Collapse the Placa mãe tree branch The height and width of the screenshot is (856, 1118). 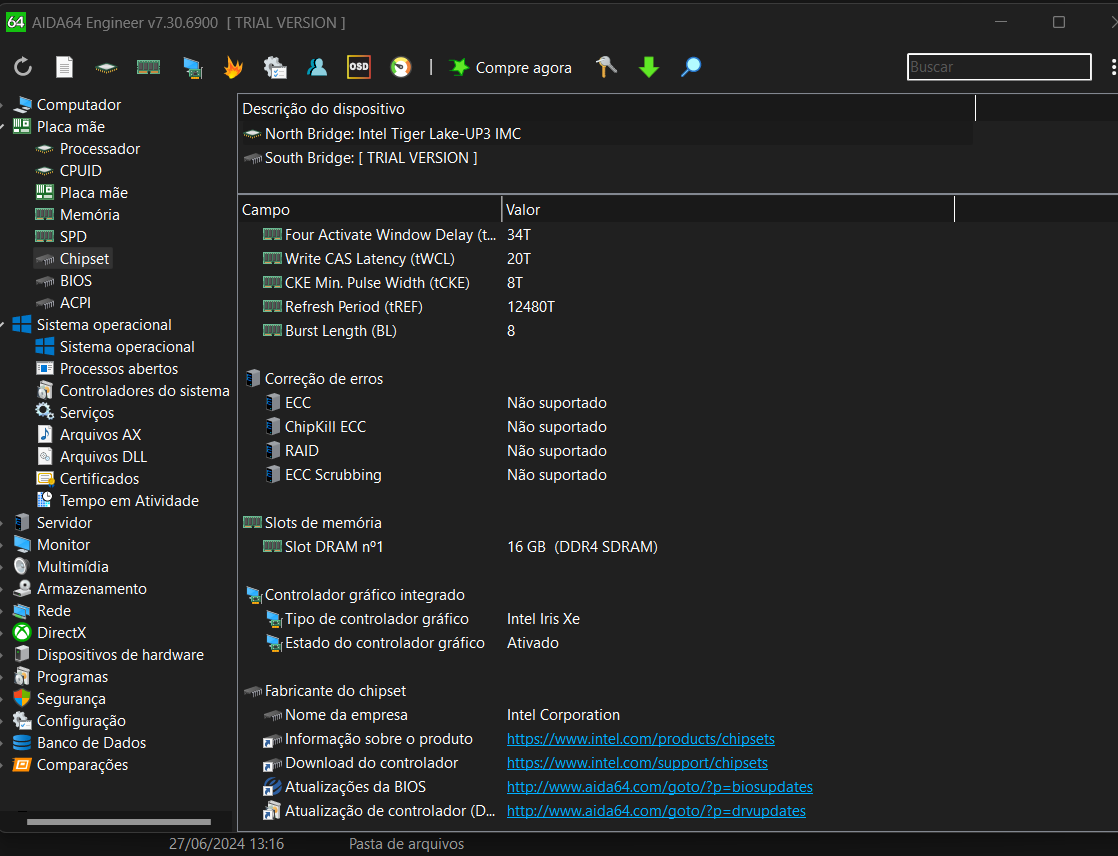4,127
